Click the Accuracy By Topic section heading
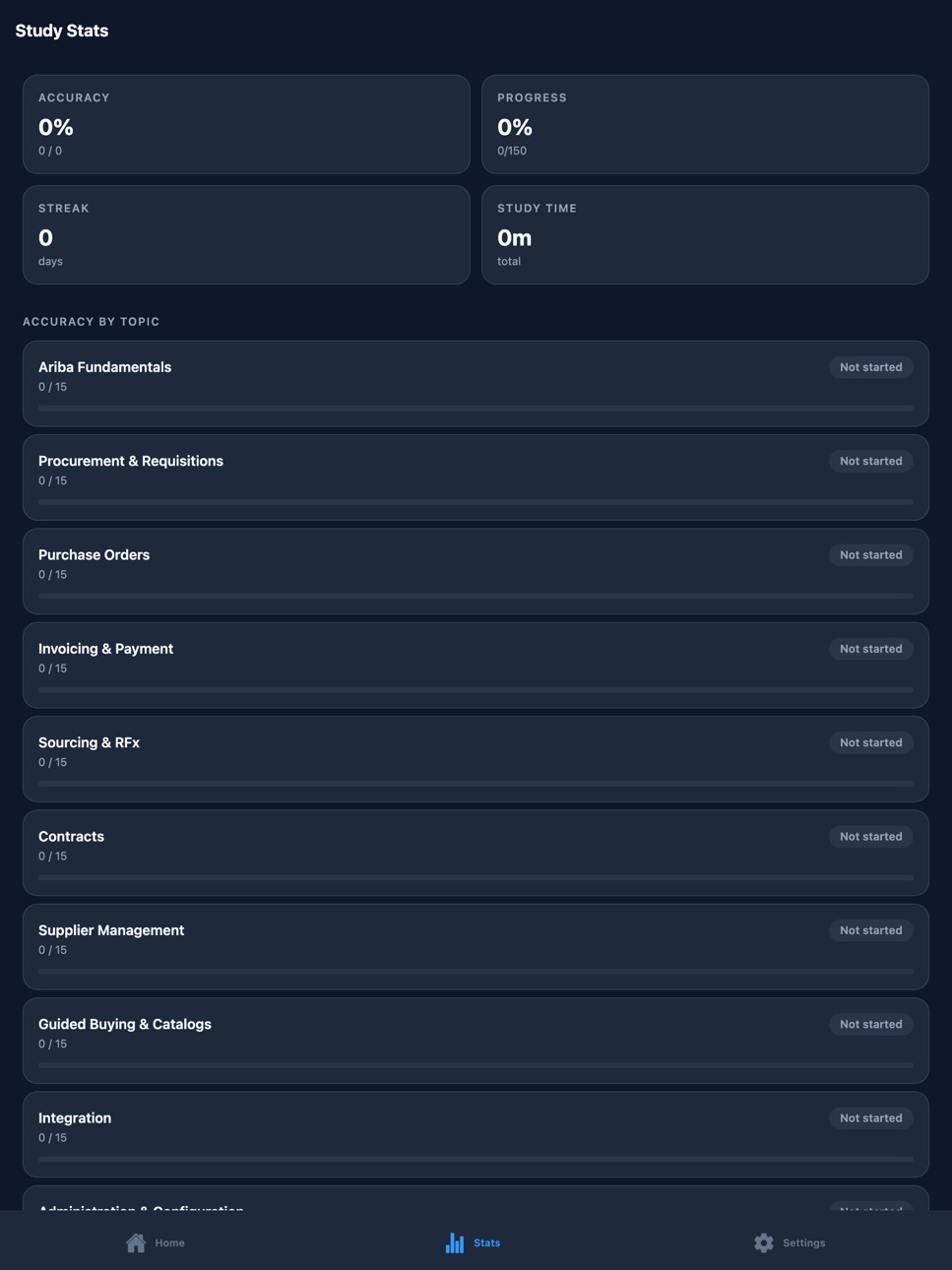 coord(92,322)
